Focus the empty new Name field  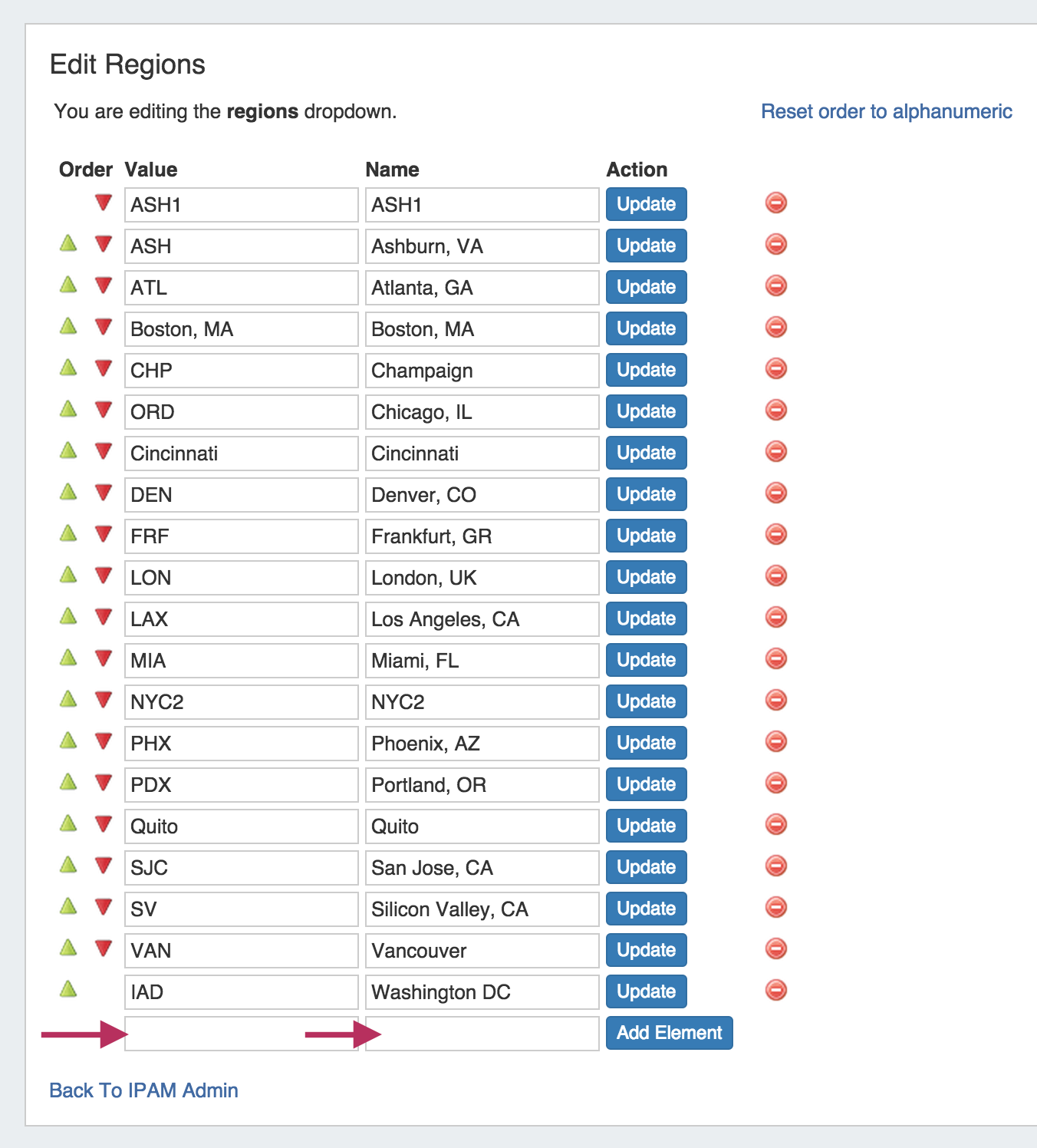[x=482, y=1034]
